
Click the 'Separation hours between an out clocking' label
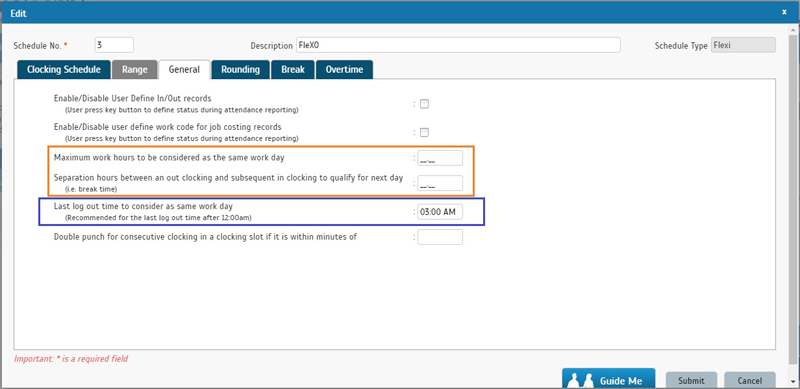click(x=228, y=178)
